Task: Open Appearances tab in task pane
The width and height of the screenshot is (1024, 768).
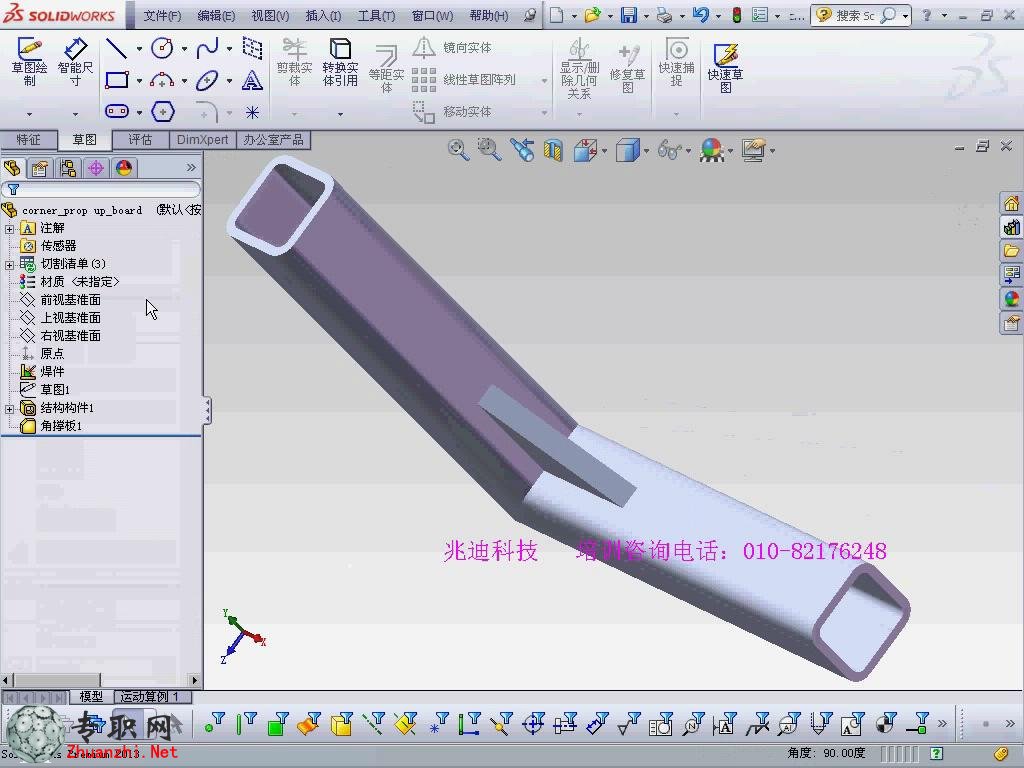Action: (x=1011, y=299)
